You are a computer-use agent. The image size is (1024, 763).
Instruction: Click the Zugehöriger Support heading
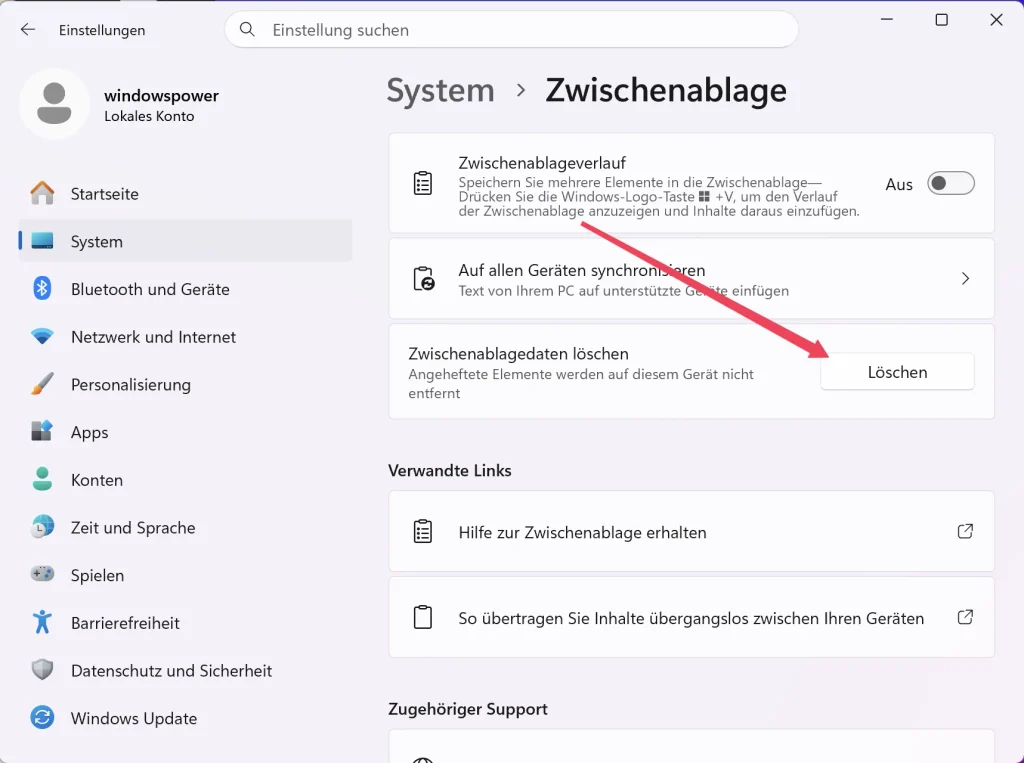[468, 709]
